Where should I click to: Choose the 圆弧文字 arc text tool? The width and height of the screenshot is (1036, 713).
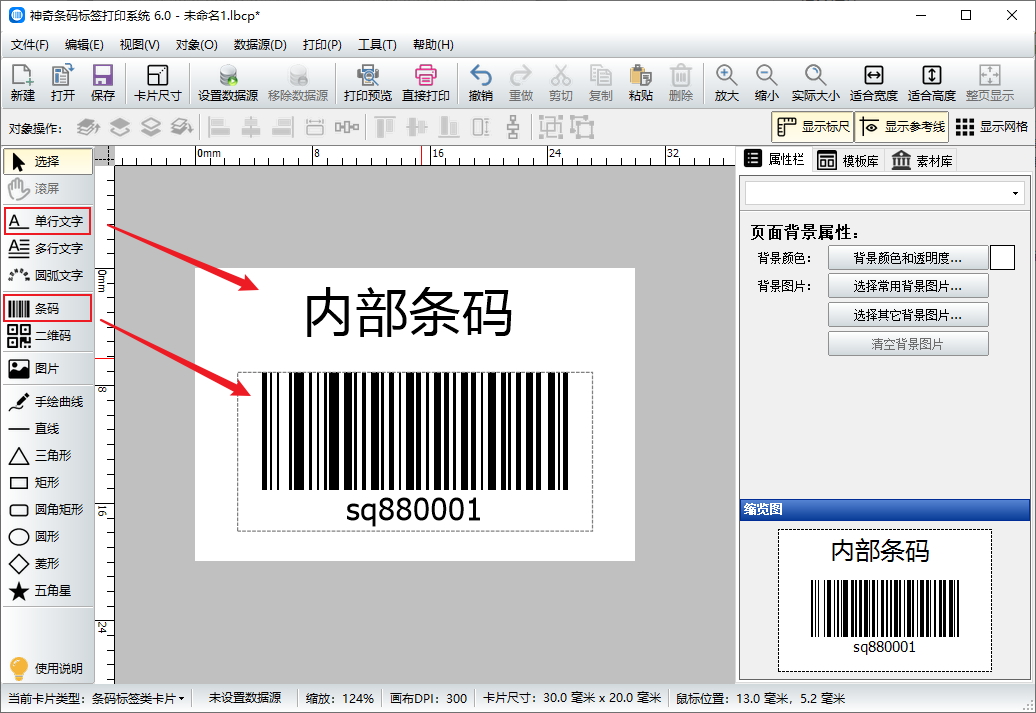(48, 275)
